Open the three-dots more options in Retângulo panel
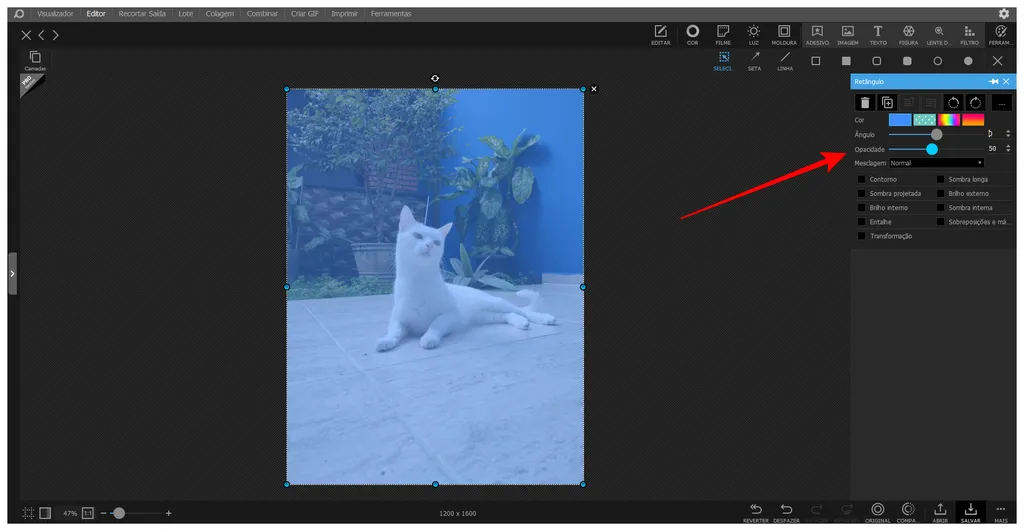The image size is (1024, 531). tap(1001, 103)
